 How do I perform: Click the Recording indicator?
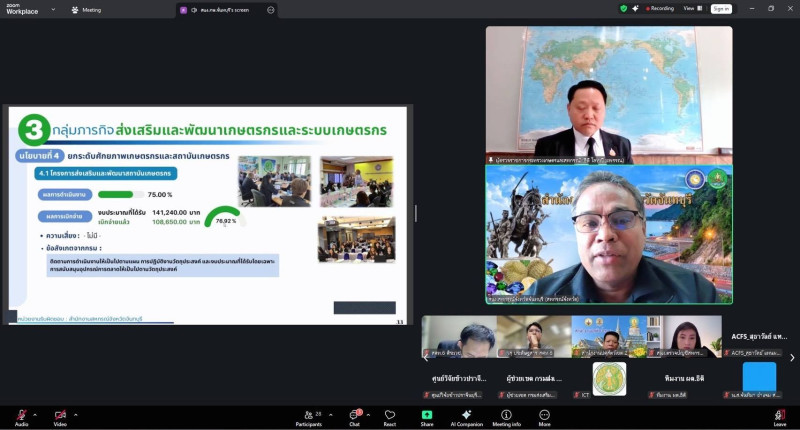(x=658, y=8)
